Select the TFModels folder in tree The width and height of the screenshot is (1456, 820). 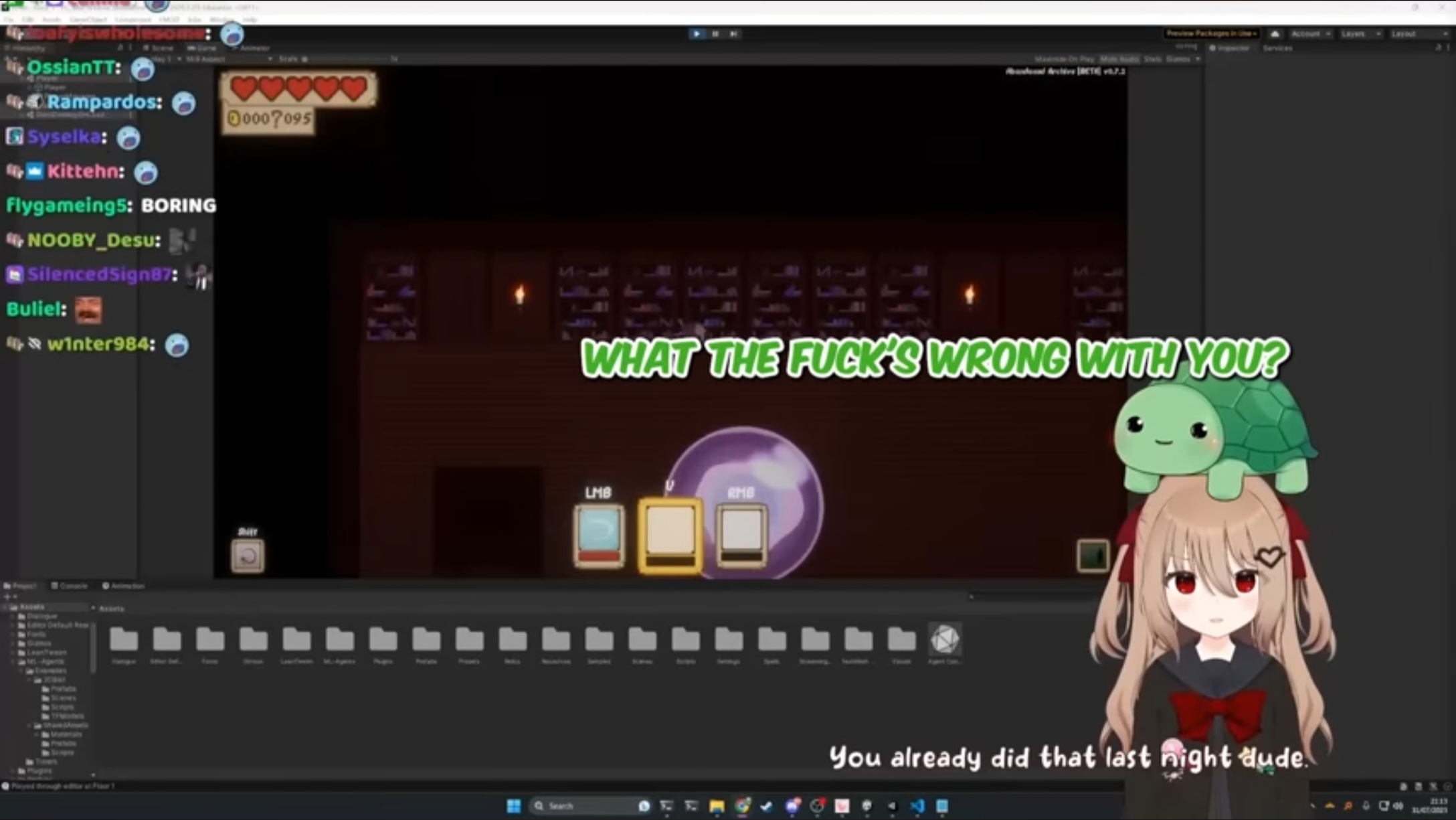(63, 716)
